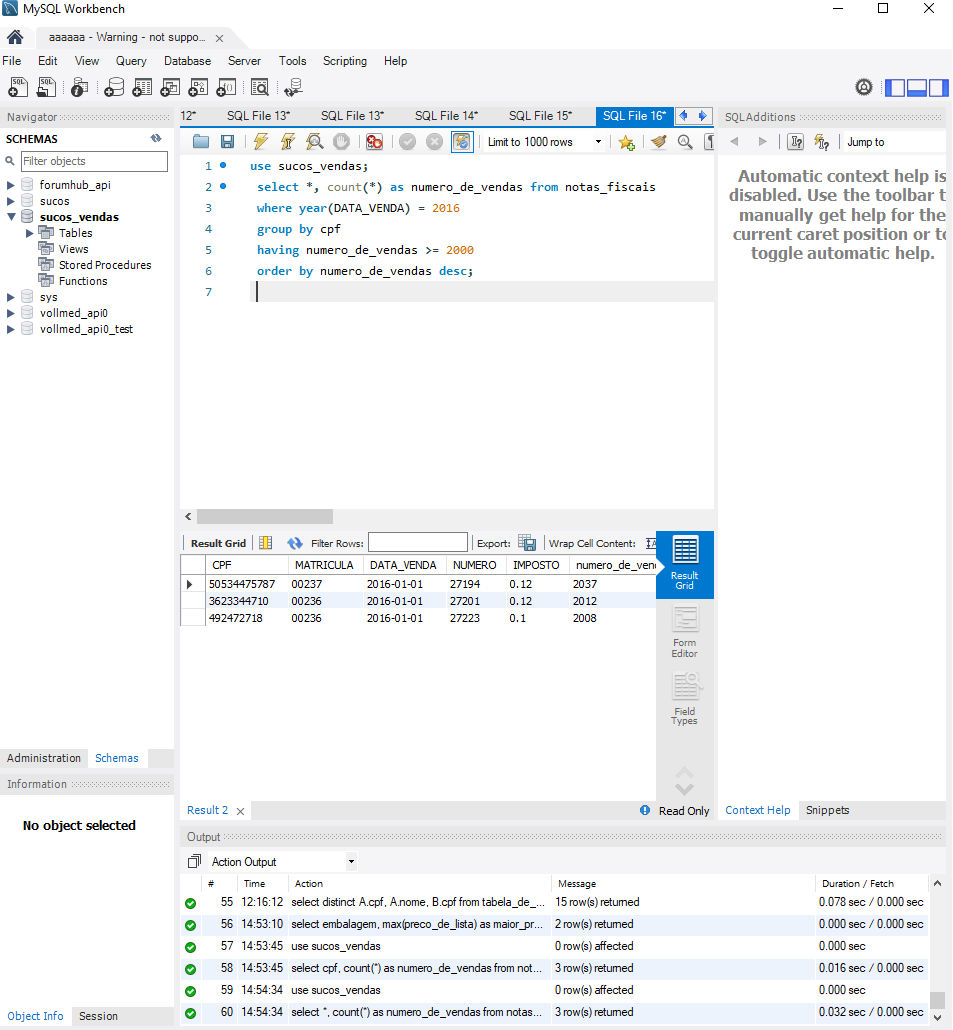953x1030 pixels.
Task: Open the home screen tab icon
Action: (x=15, y=37)
